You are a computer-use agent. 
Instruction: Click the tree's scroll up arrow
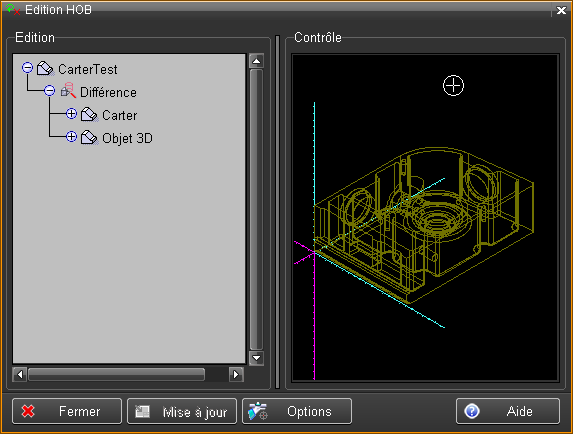coord(257,61)
